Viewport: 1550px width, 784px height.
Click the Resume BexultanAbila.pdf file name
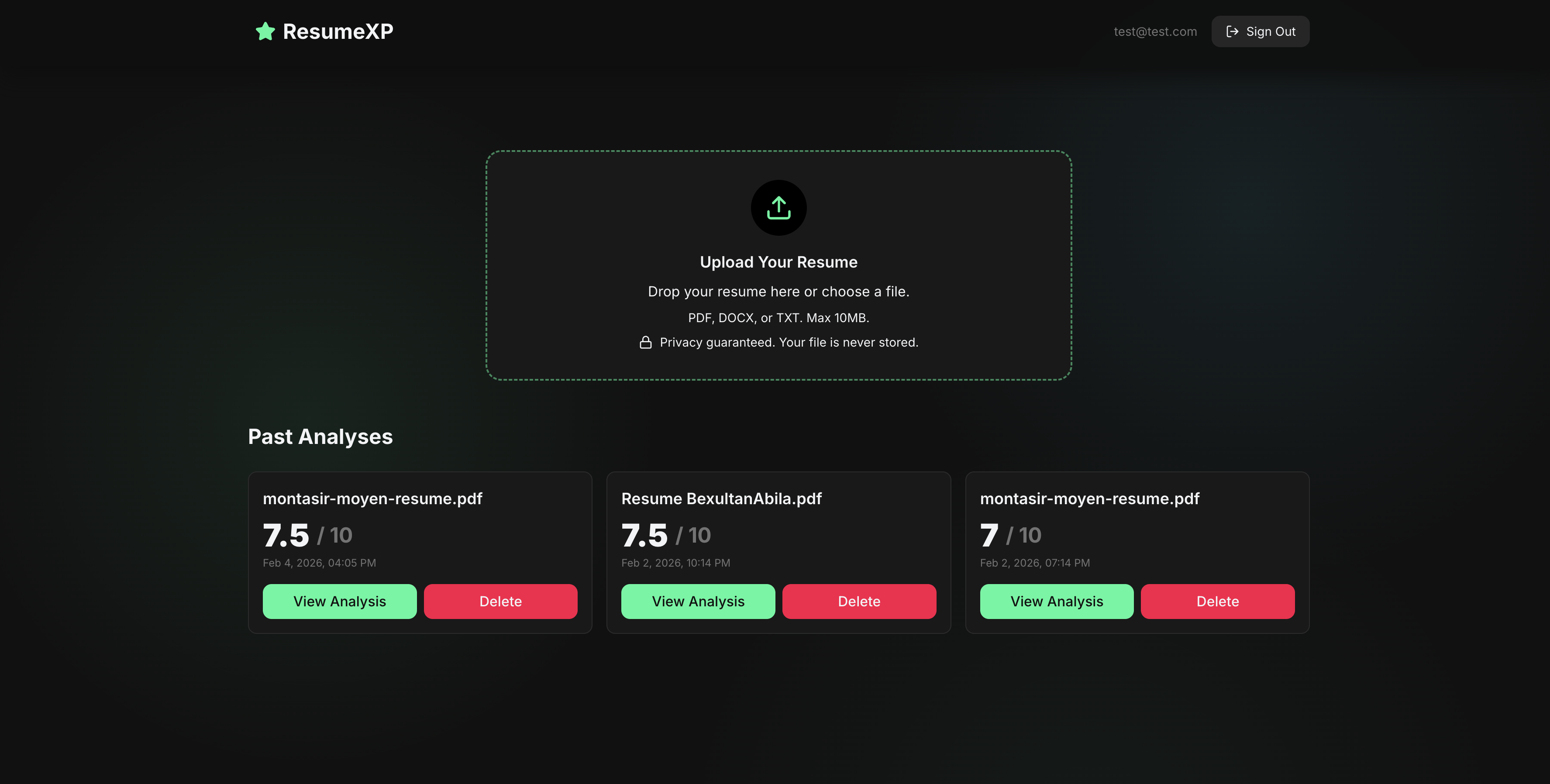721,498
